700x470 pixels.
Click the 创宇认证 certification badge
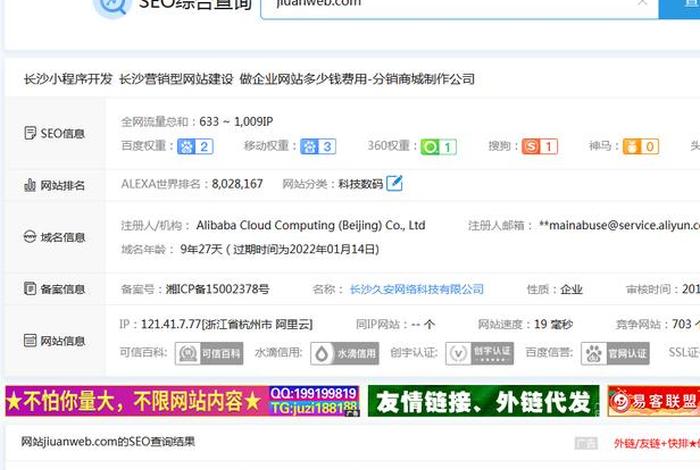[479, 354]
